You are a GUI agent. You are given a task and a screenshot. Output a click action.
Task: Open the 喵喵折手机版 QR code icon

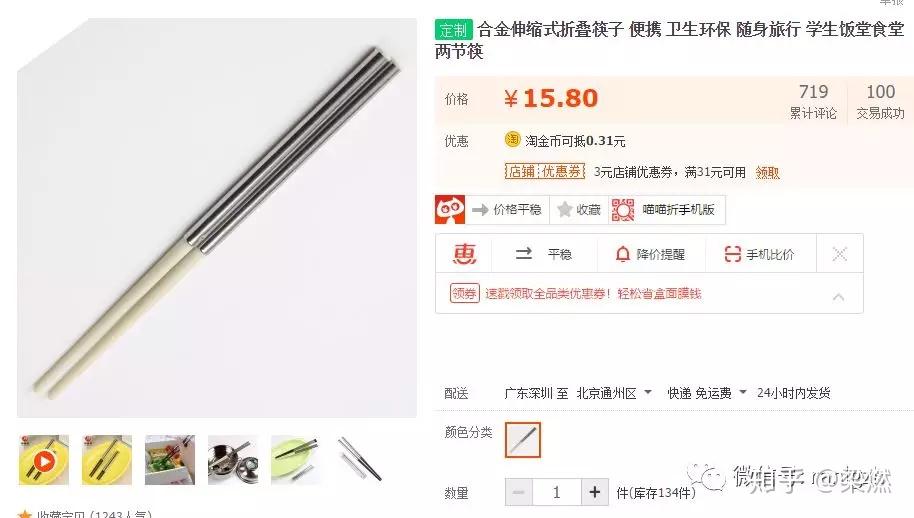click(x=623, y=210)
